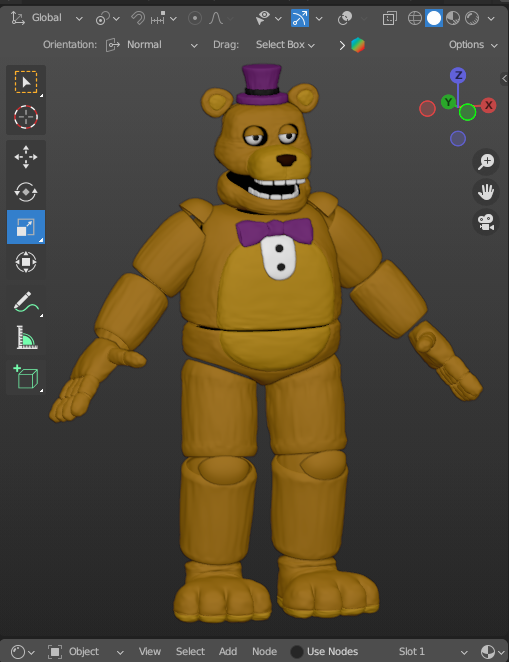Click the Normal orientation icon
Viewport: 509px width, 662px height.
click(113, 45)
